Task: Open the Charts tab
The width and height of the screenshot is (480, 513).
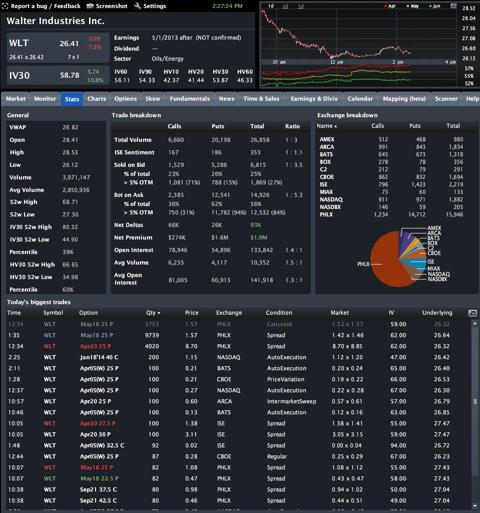Action: (x=97, y=99)
